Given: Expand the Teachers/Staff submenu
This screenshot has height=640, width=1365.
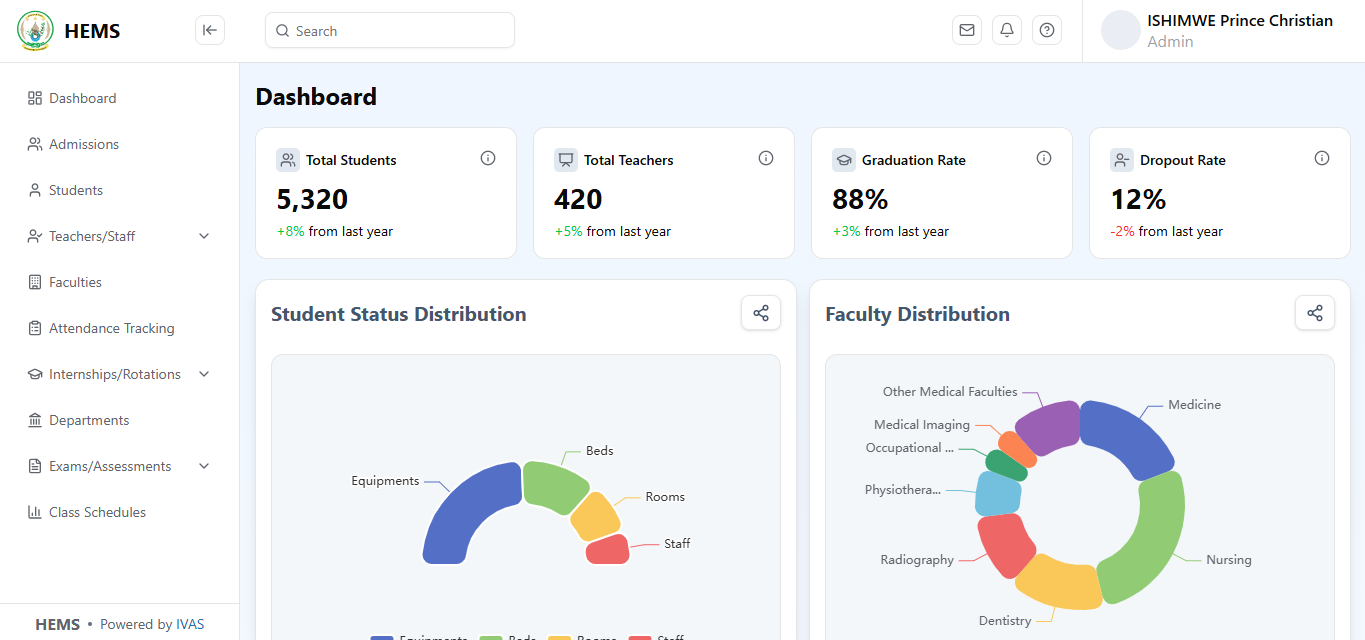Looking at the screenshot, I should [204, 236].
